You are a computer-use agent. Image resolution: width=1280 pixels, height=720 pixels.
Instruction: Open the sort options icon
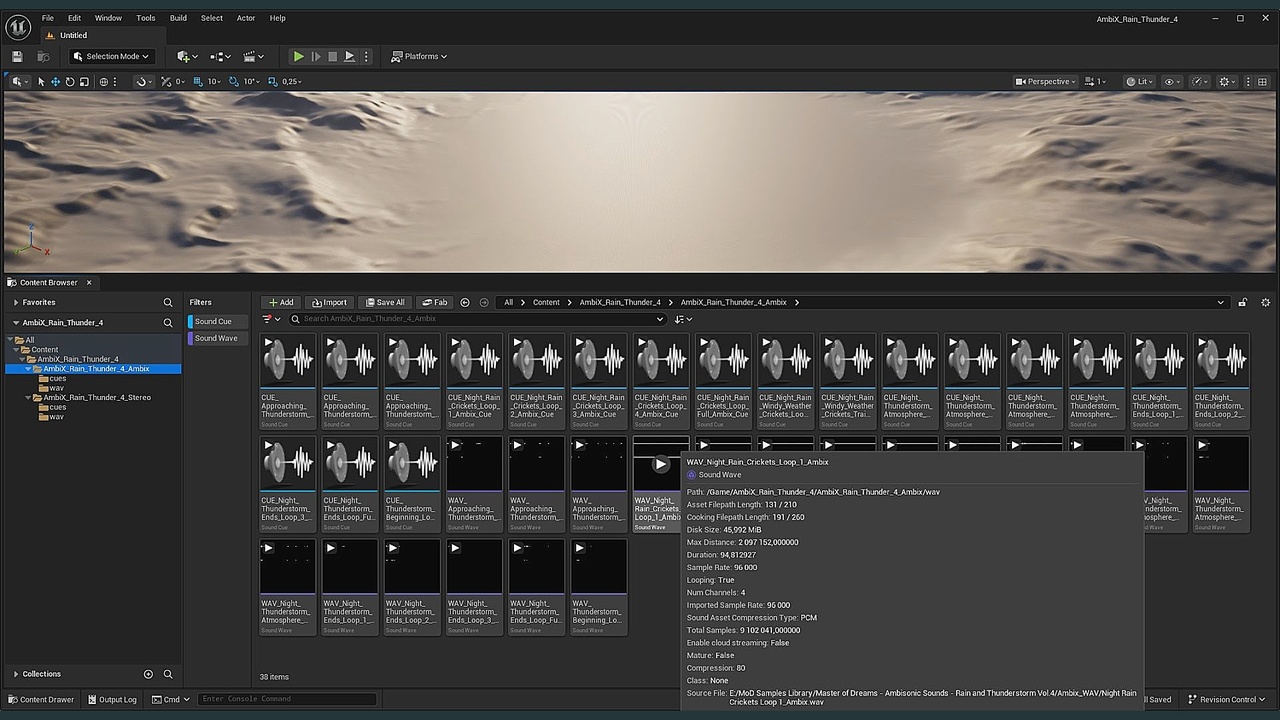683,319
